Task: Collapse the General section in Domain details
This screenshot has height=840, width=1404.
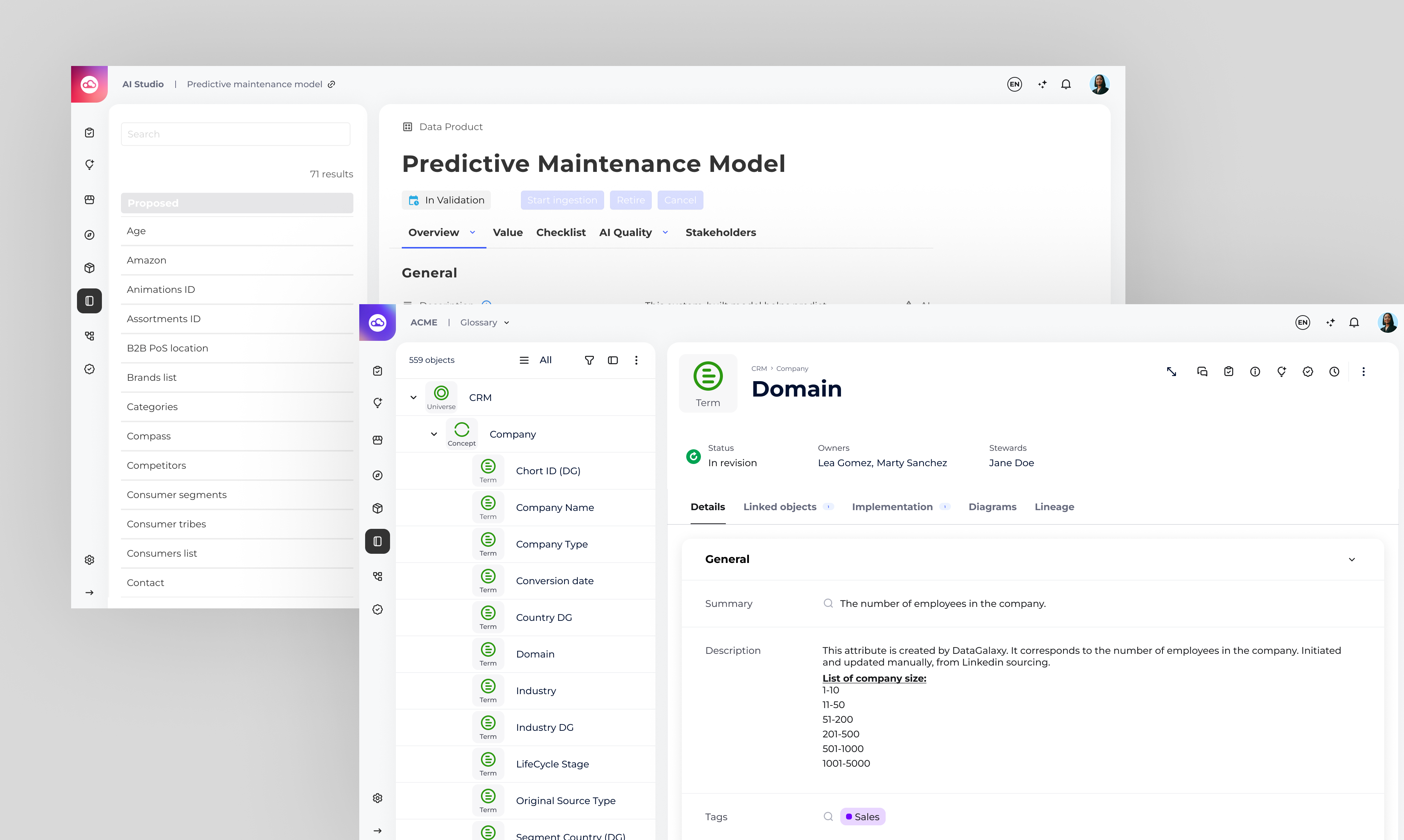Action: click(1352, 559)
